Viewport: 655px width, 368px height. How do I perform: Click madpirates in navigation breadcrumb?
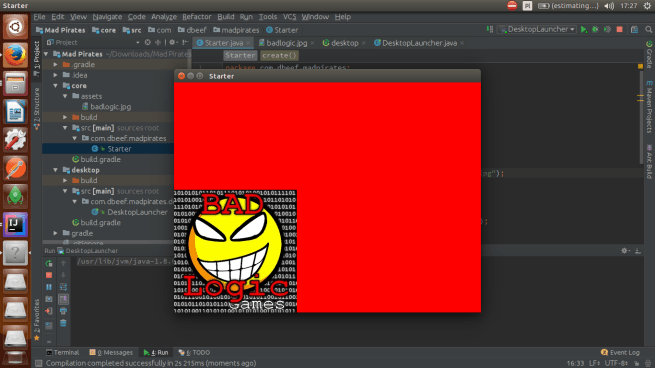[x=236, y=30]
